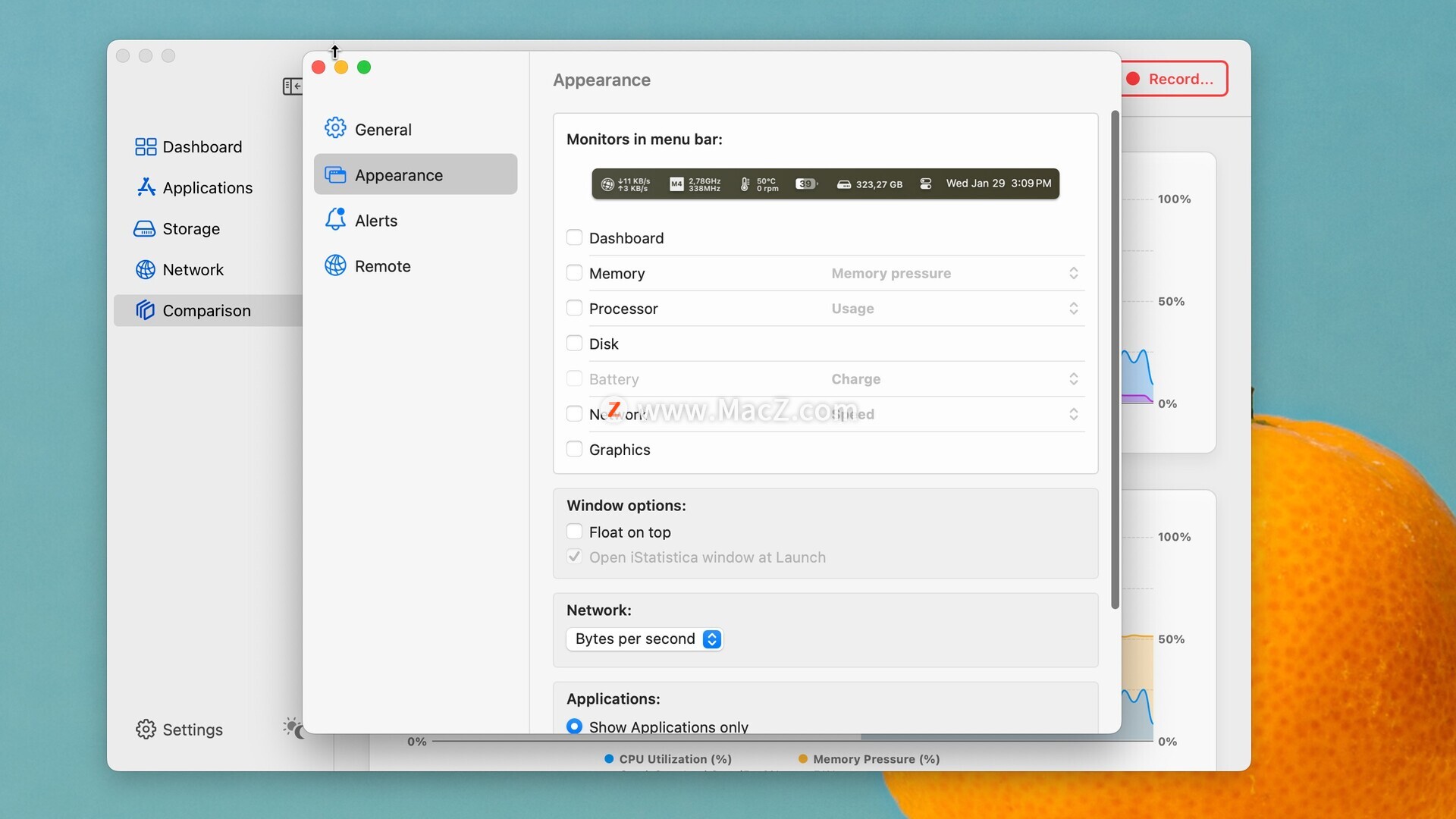Enable the Memory monitor checkbox
Screen dimensions: 1456x819
(x=575, y=273)
